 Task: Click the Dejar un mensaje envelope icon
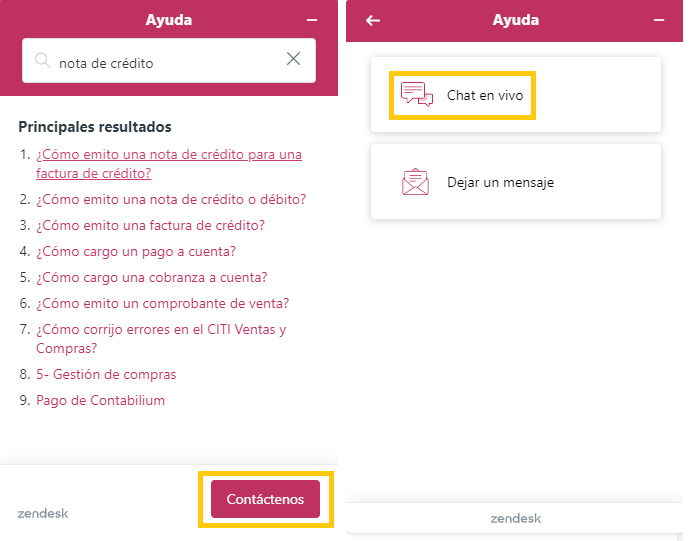click(416, 182)
